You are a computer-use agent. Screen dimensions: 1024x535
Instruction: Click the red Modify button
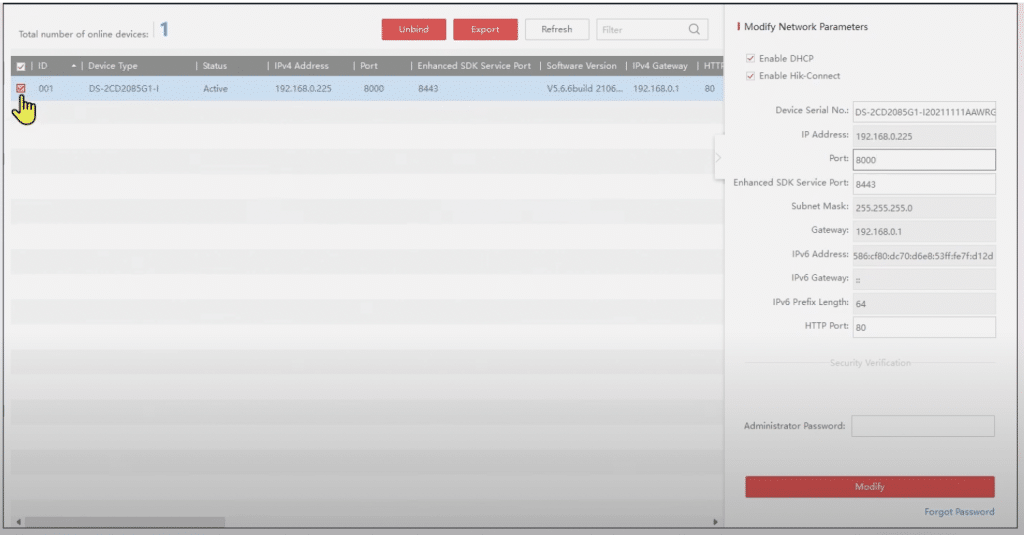tap(869, 487)
